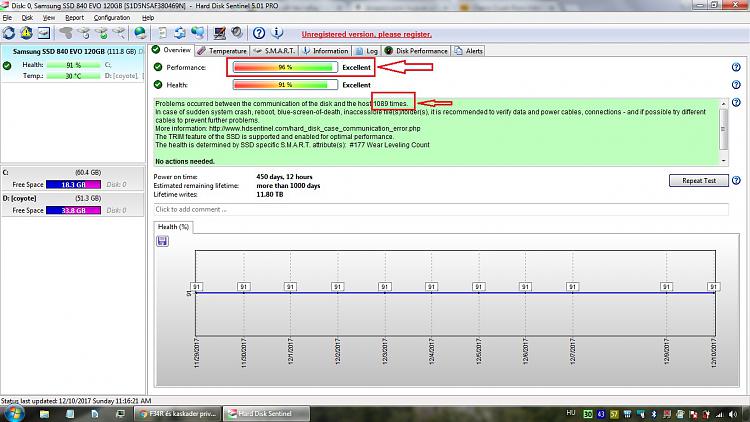
Task: Click the help icon beside the status text box
Action: tap(736, 102)
